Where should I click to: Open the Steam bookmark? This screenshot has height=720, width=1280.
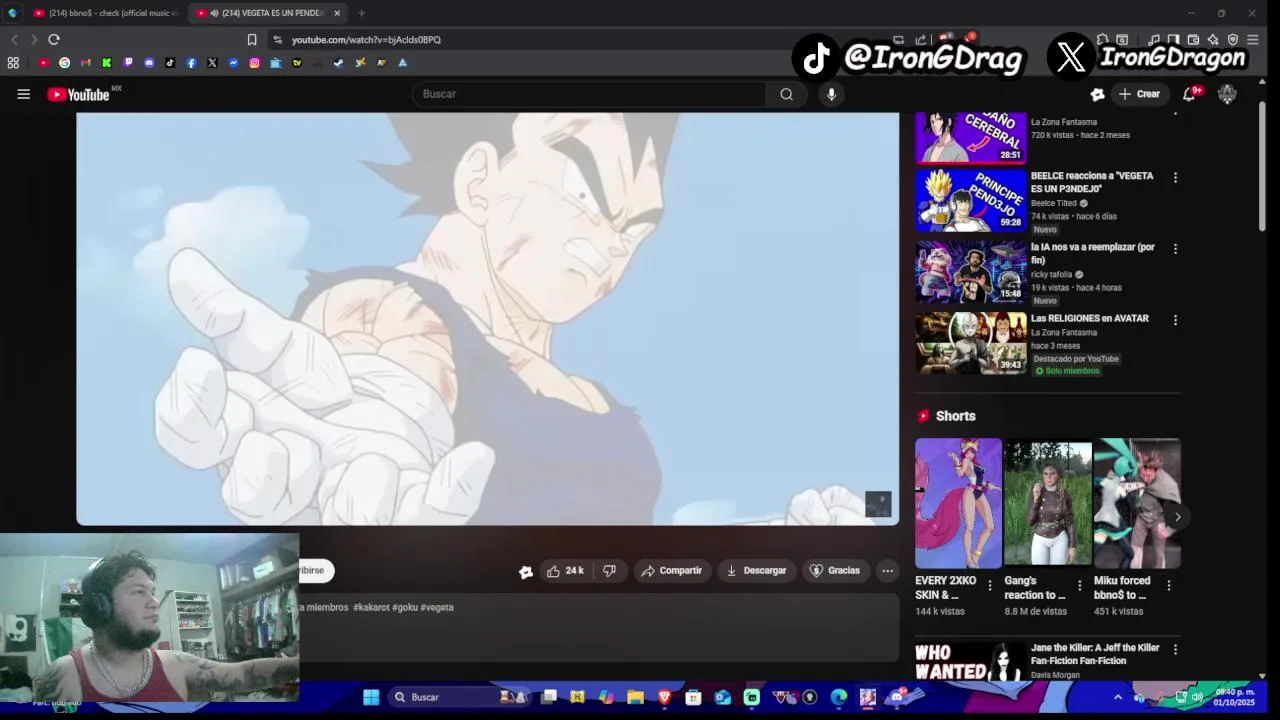point(339,62)
